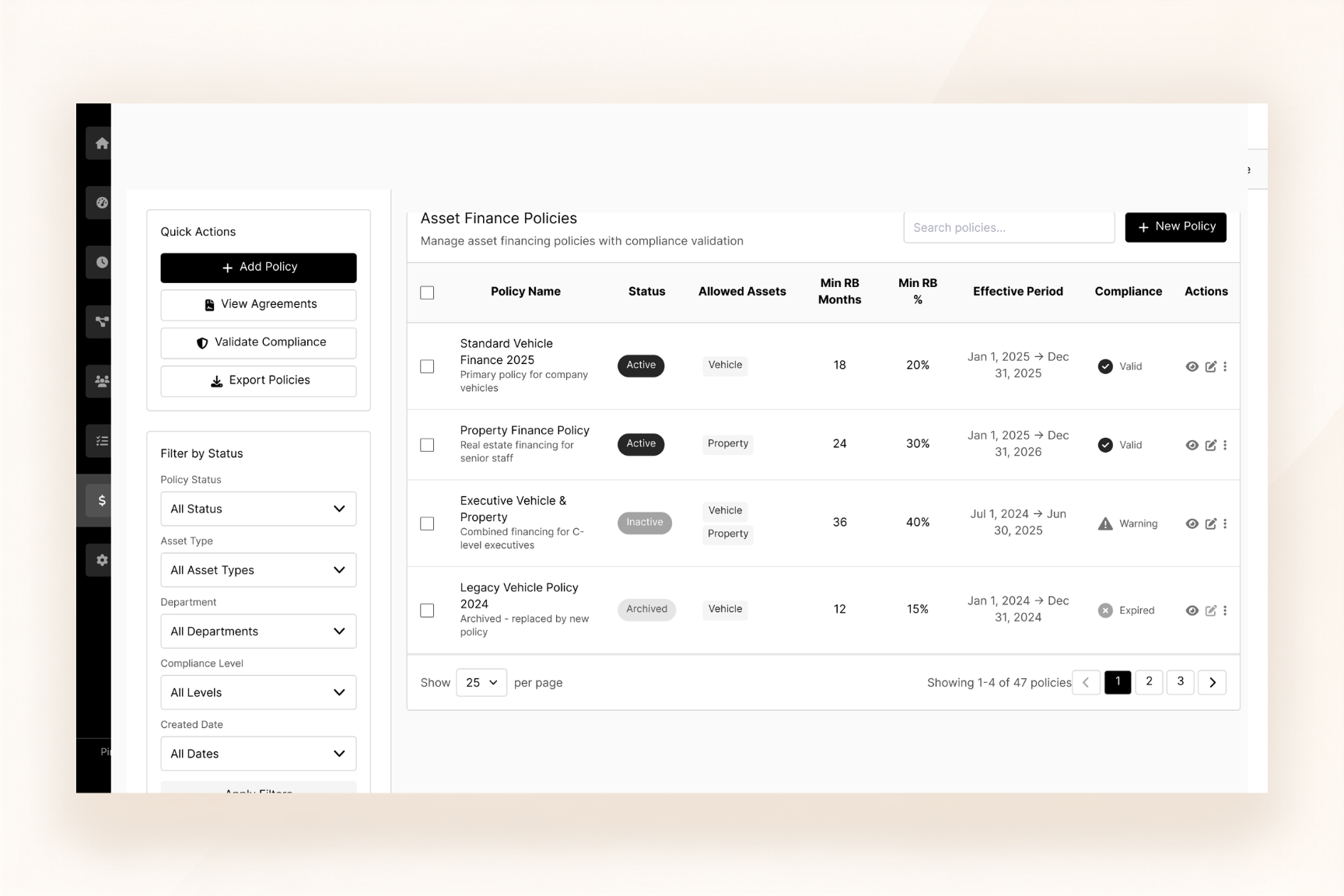Toggle the select-all checkbox in table header
The width and height of the screenshot is (1344, 896).
(427, 292)
